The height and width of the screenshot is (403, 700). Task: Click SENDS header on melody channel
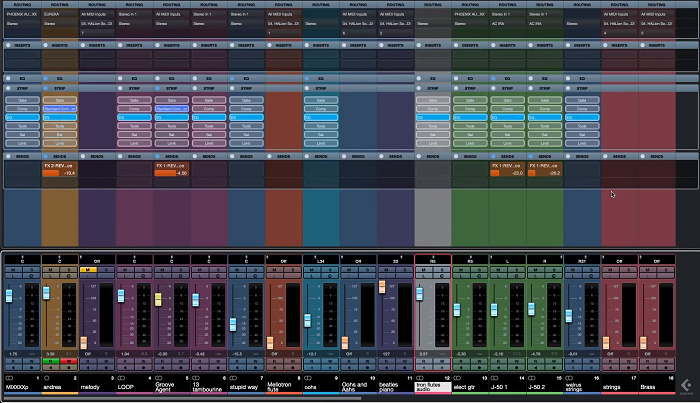97,156
